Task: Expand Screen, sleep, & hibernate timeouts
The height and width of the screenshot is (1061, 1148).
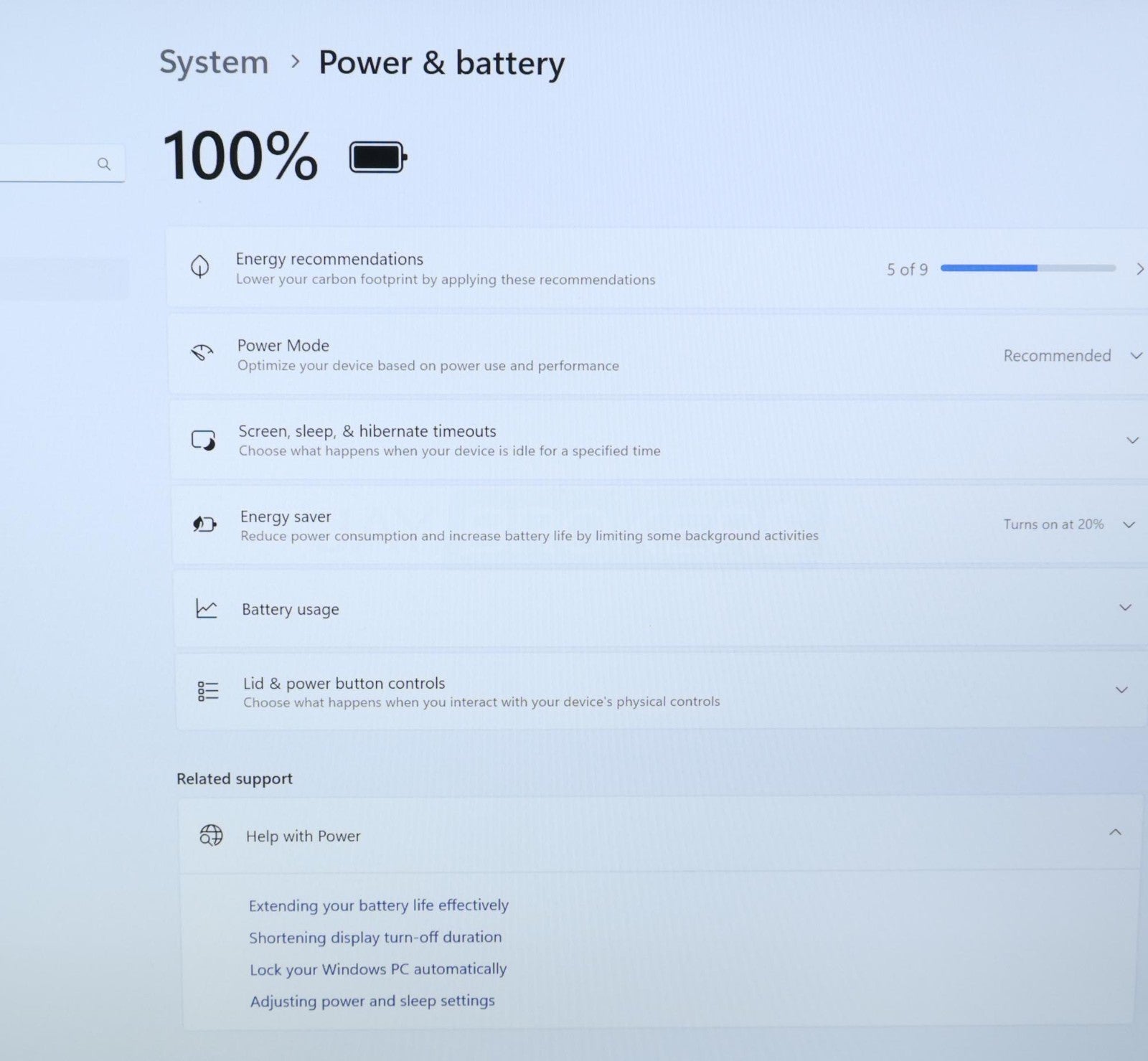Action: (1132, 440)
